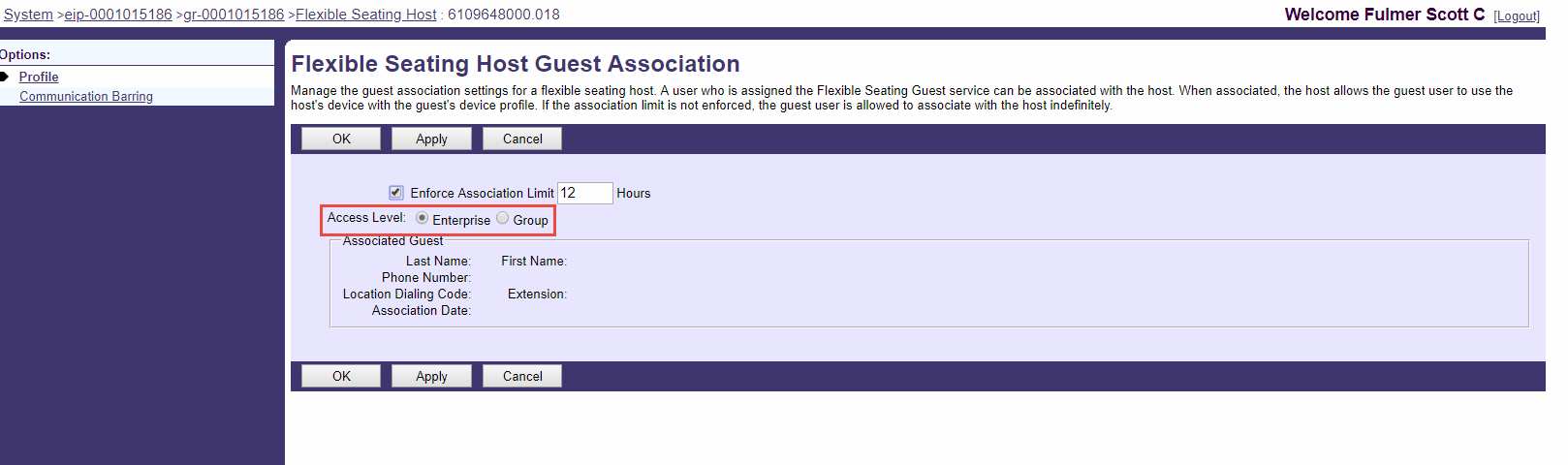Viewport: 1568px width, 465px height.
Task: Open the eip-0001015186 breadcrumb link
Action: pyautogui.click(x=118, y=15)
